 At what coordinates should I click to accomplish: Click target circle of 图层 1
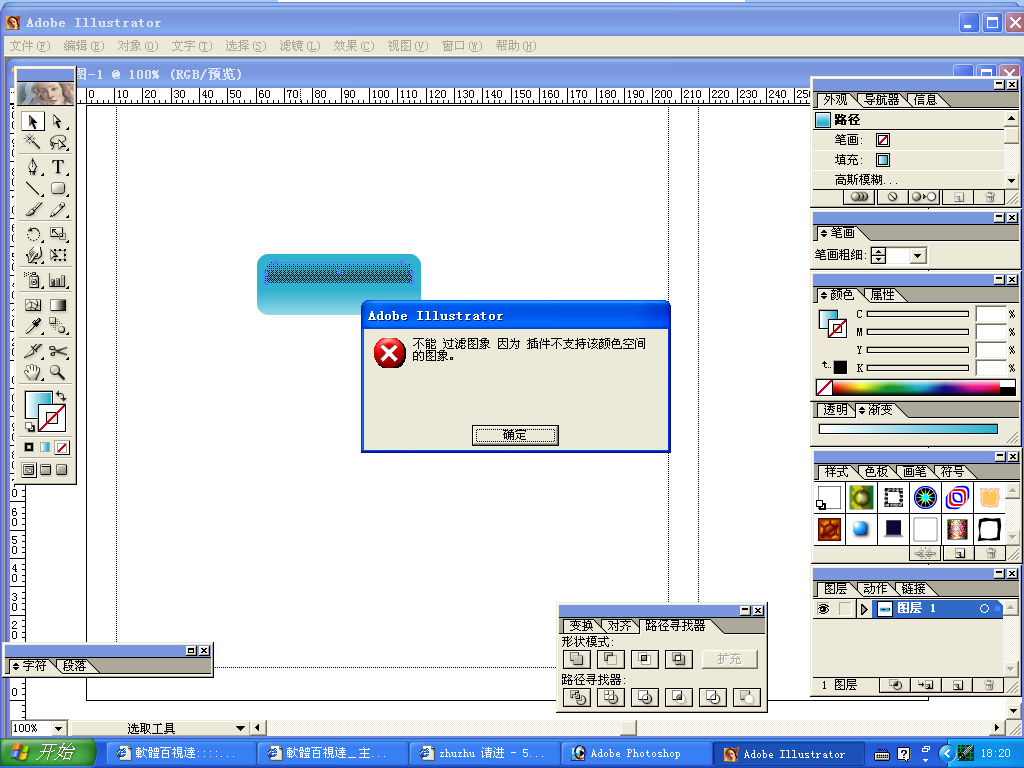tap(984, 609)
